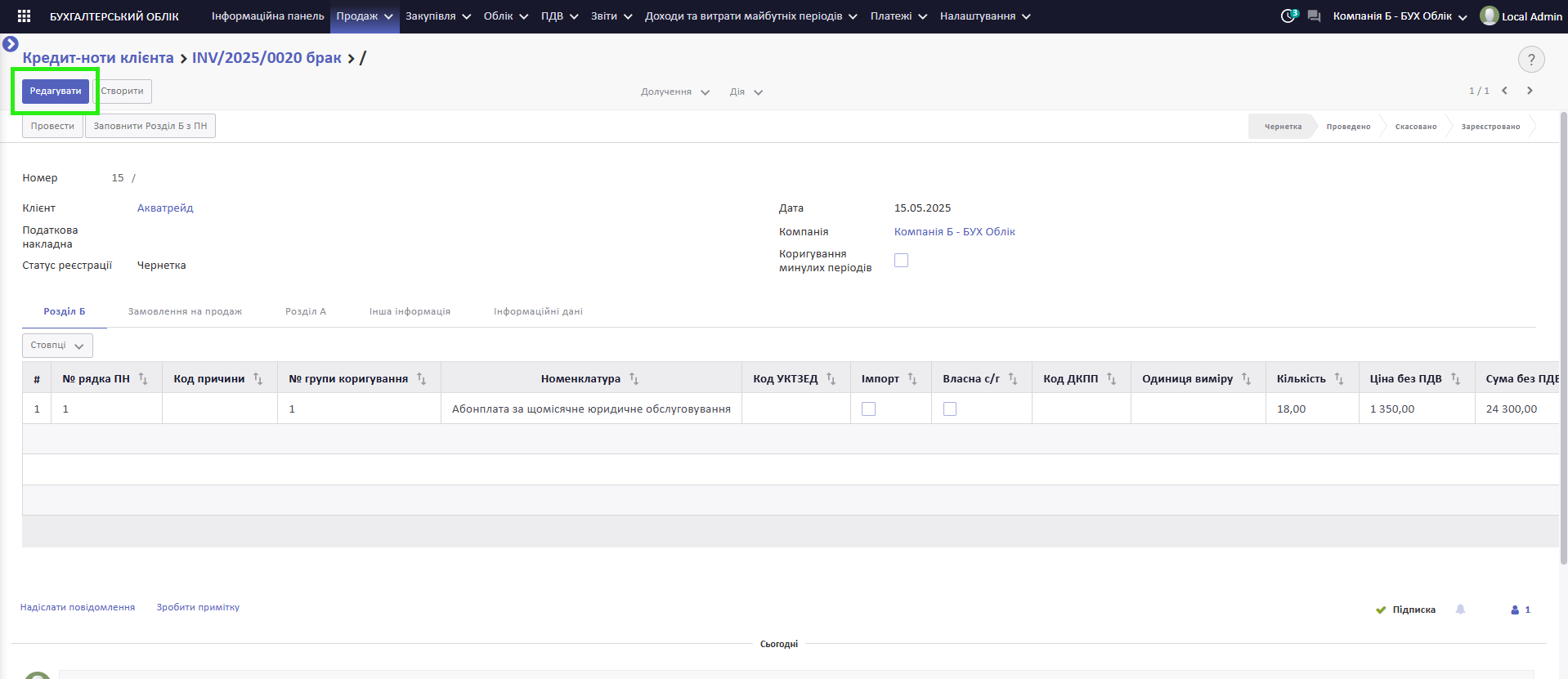Sort by Номенклатура column icon
Viewport: 1568px width, 679px height.
point(634,378)
